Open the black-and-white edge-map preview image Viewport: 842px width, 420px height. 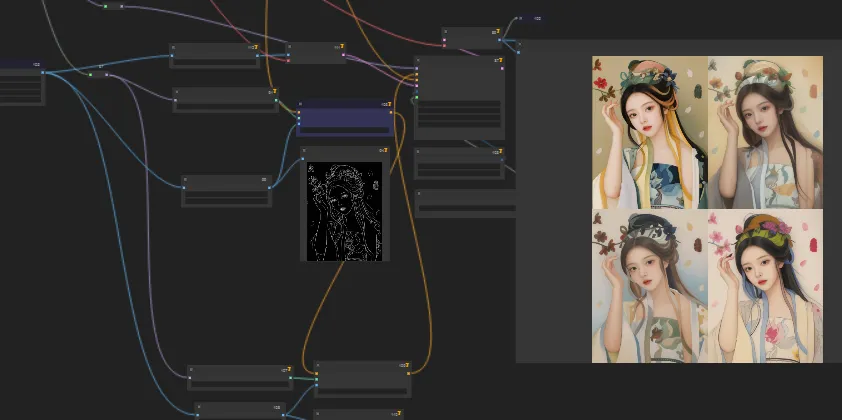[344, 212]
